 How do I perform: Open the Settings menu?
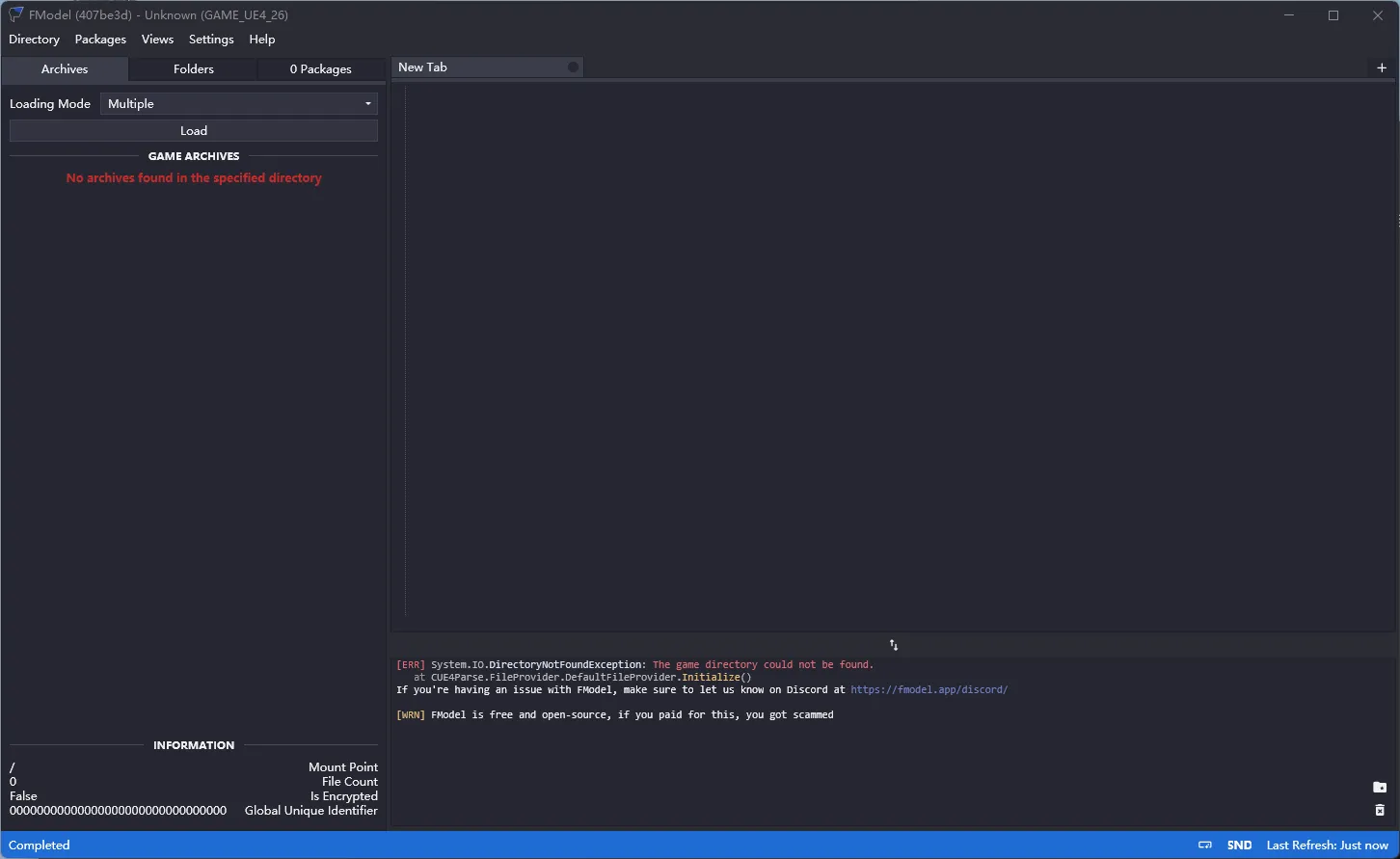click(211, 40)
